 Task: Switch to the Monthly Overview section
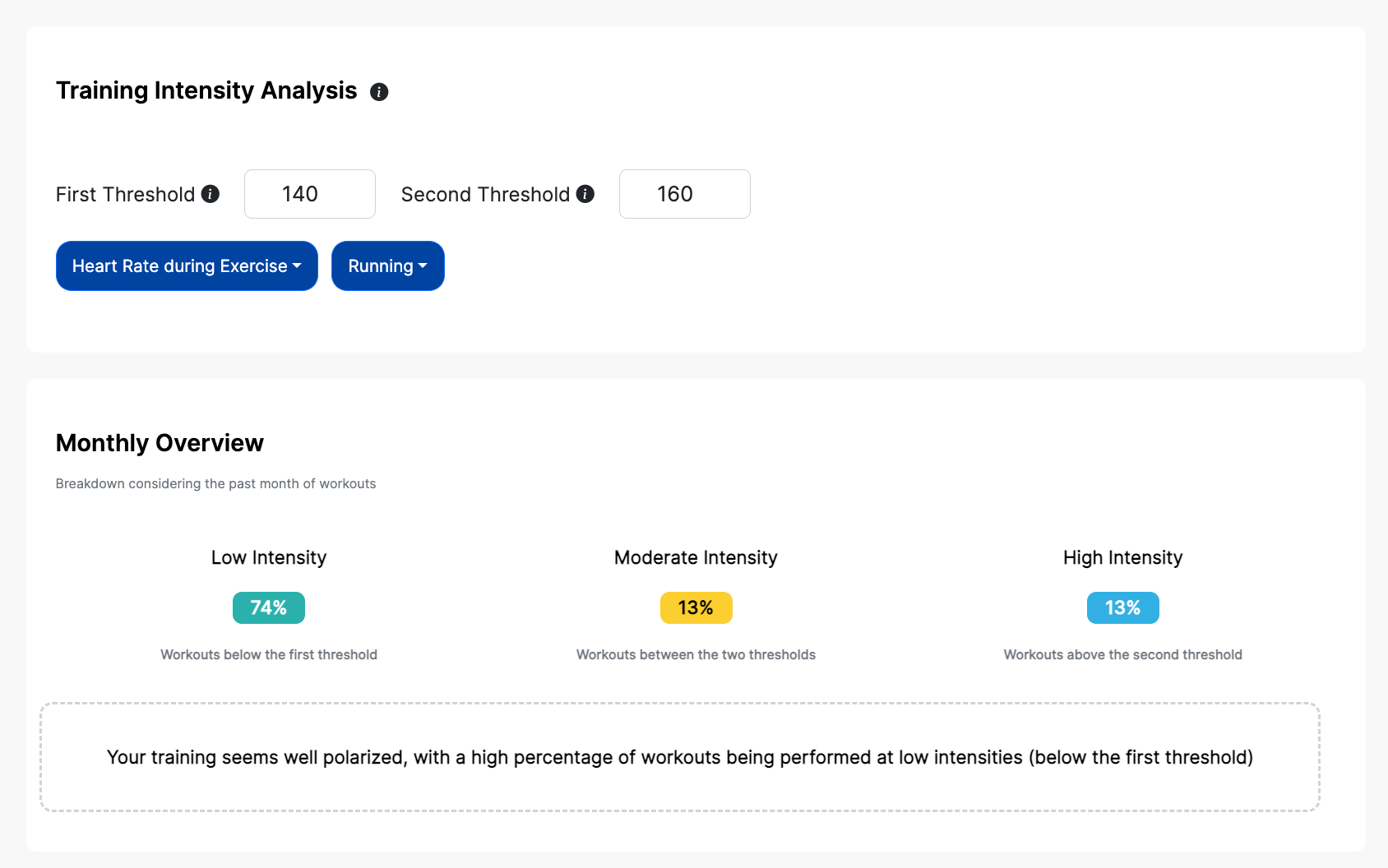pyautogui.click(x=160, y=442)
